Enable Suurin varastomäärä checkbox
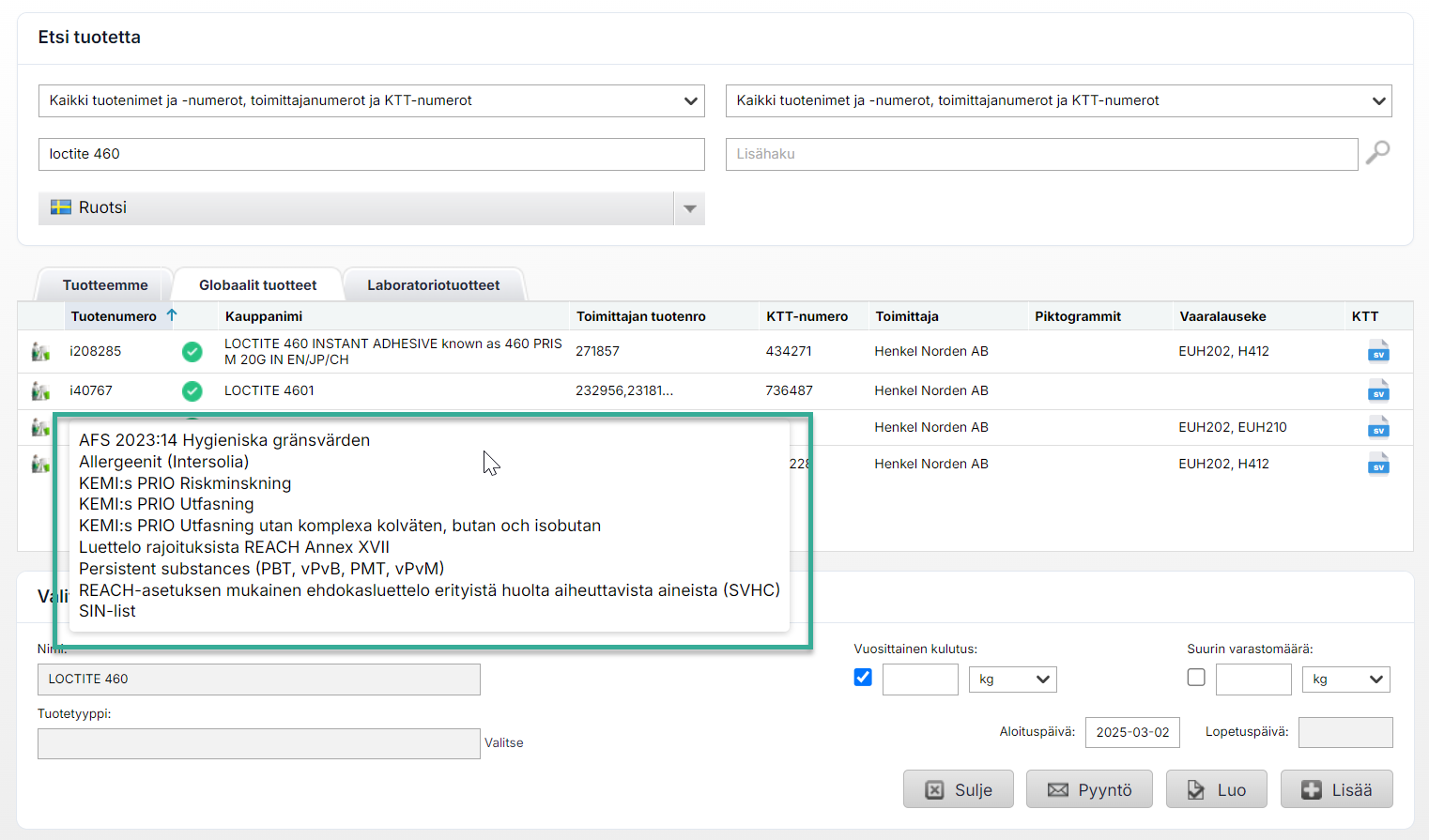This screenshot has height=840, width=1429. (1196, 677)
